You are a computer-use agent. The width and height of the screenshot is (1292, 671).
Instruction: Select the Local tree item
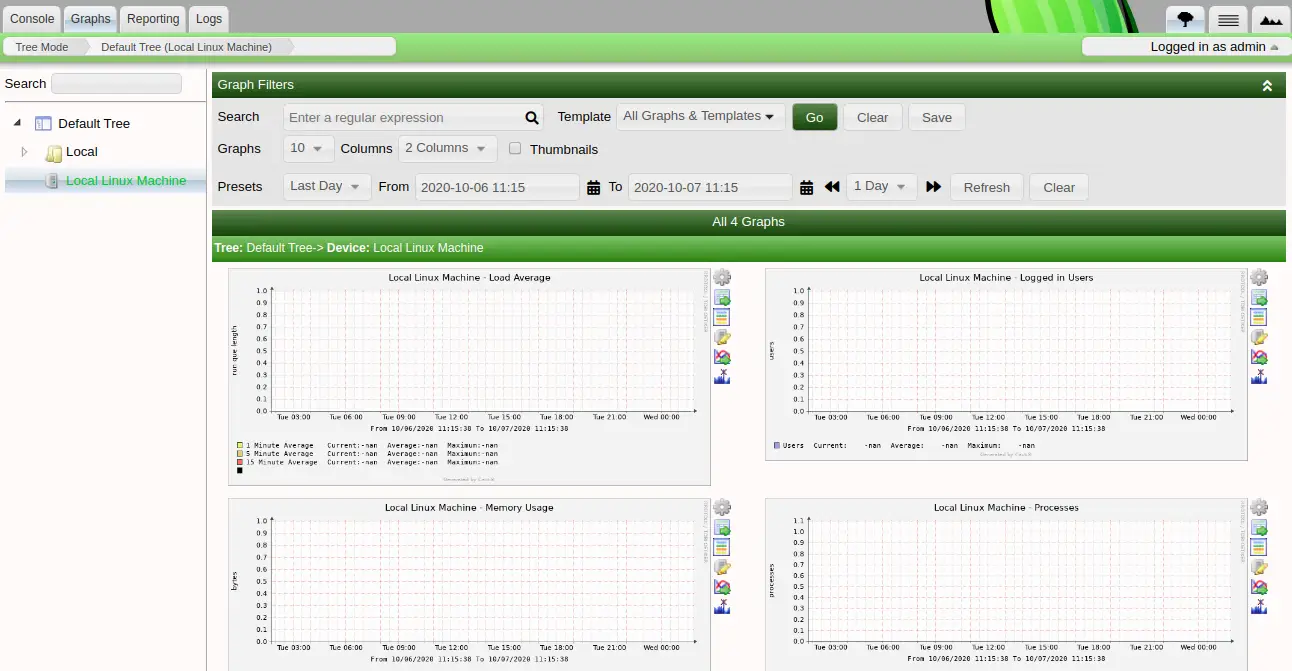(82, 151)
